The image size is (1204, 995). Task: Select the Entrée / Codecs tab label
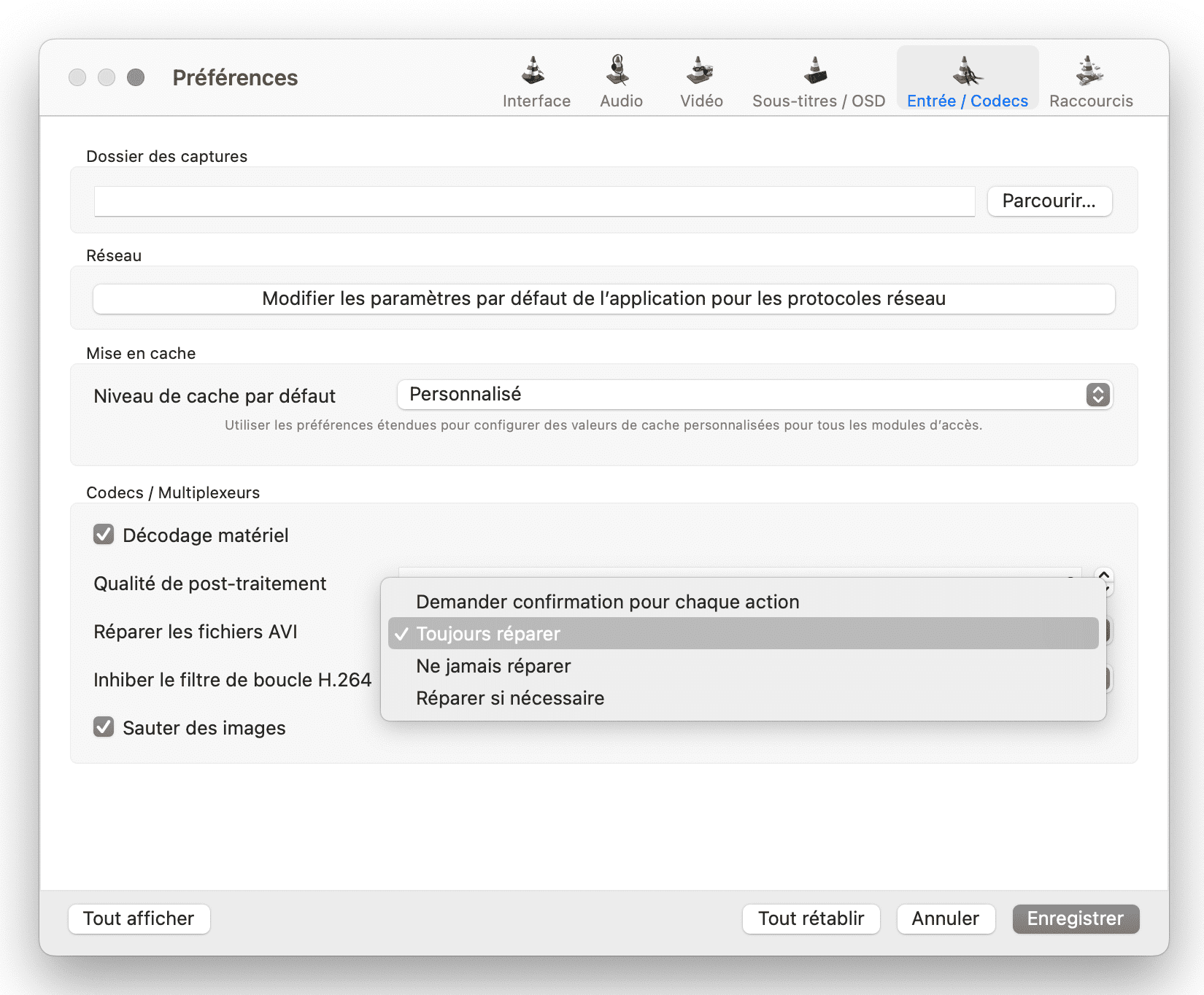tap(968, 101)
